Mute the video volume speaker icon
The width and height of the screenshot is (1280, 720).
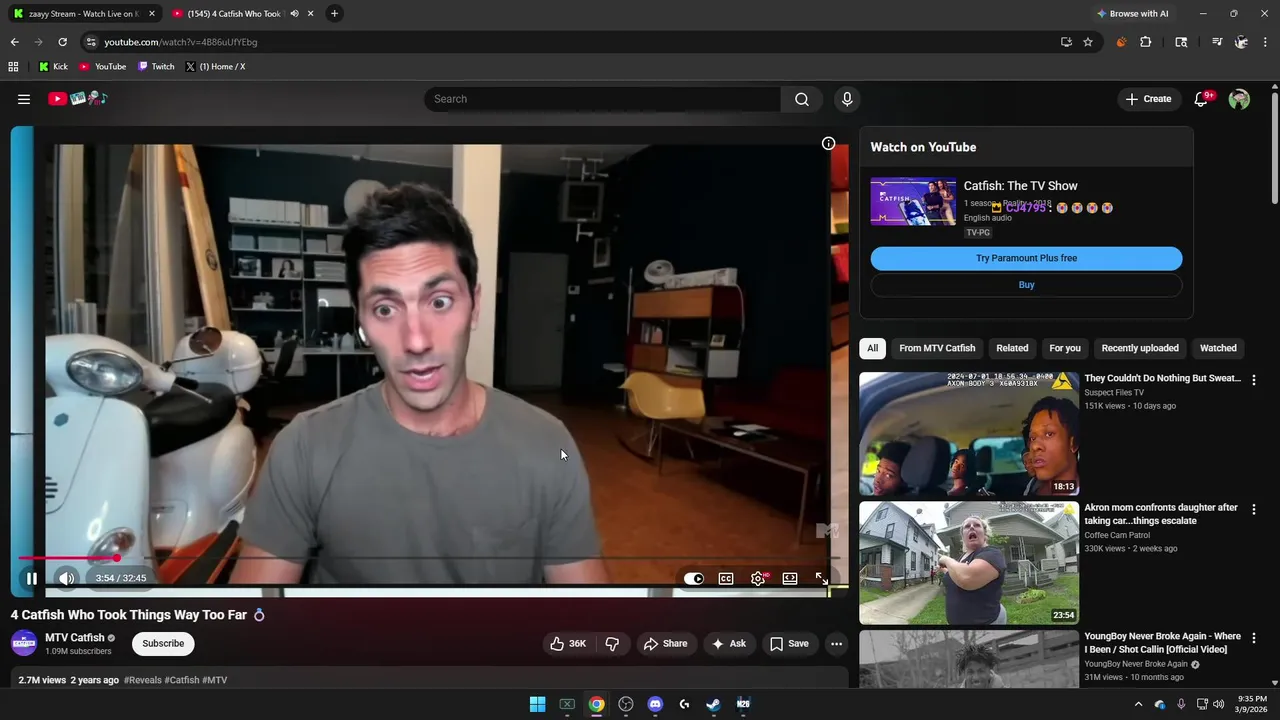pos(66,578)
